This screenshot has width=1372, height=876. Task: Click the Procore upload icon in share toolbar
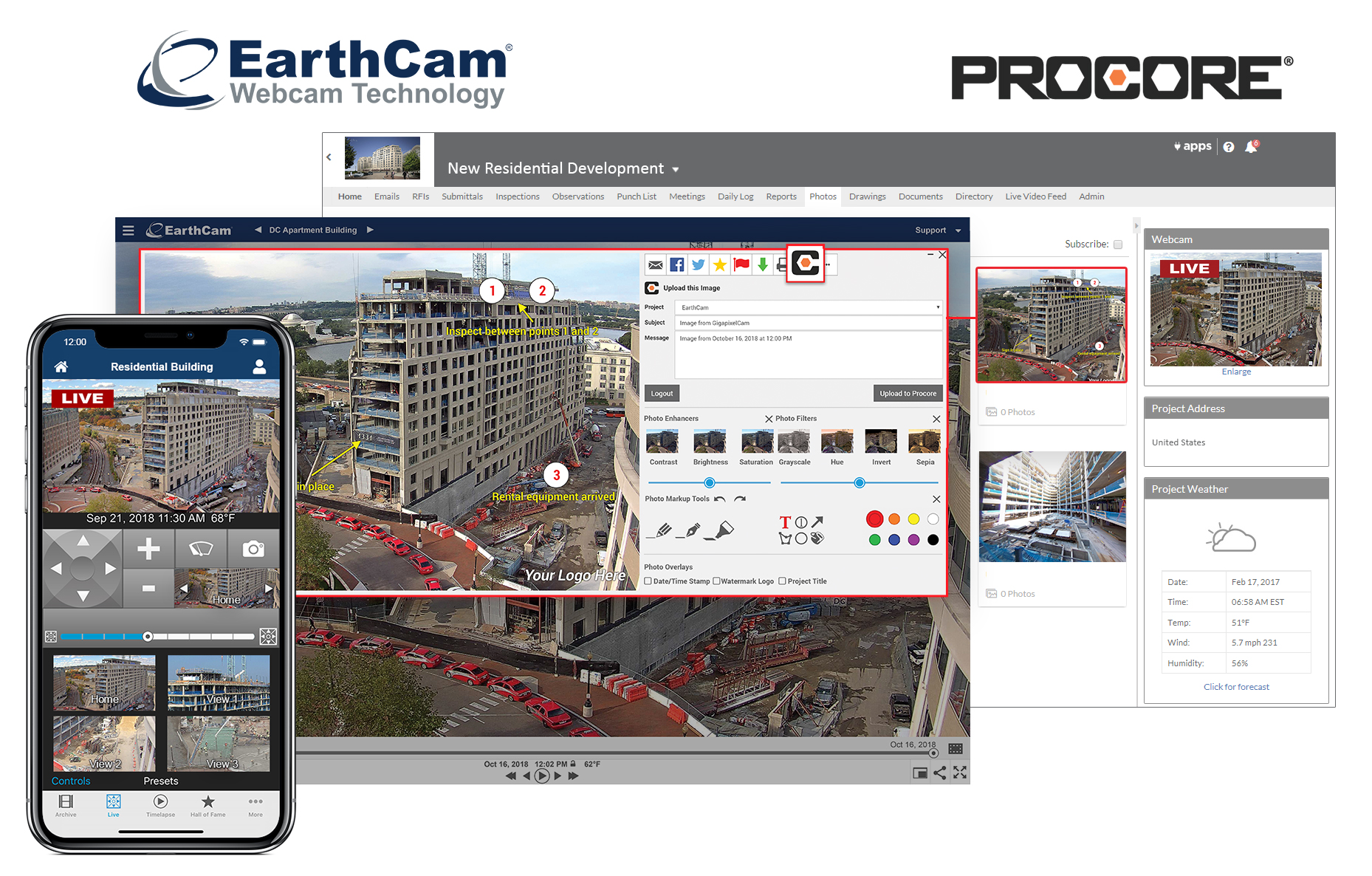click(805, 263)
